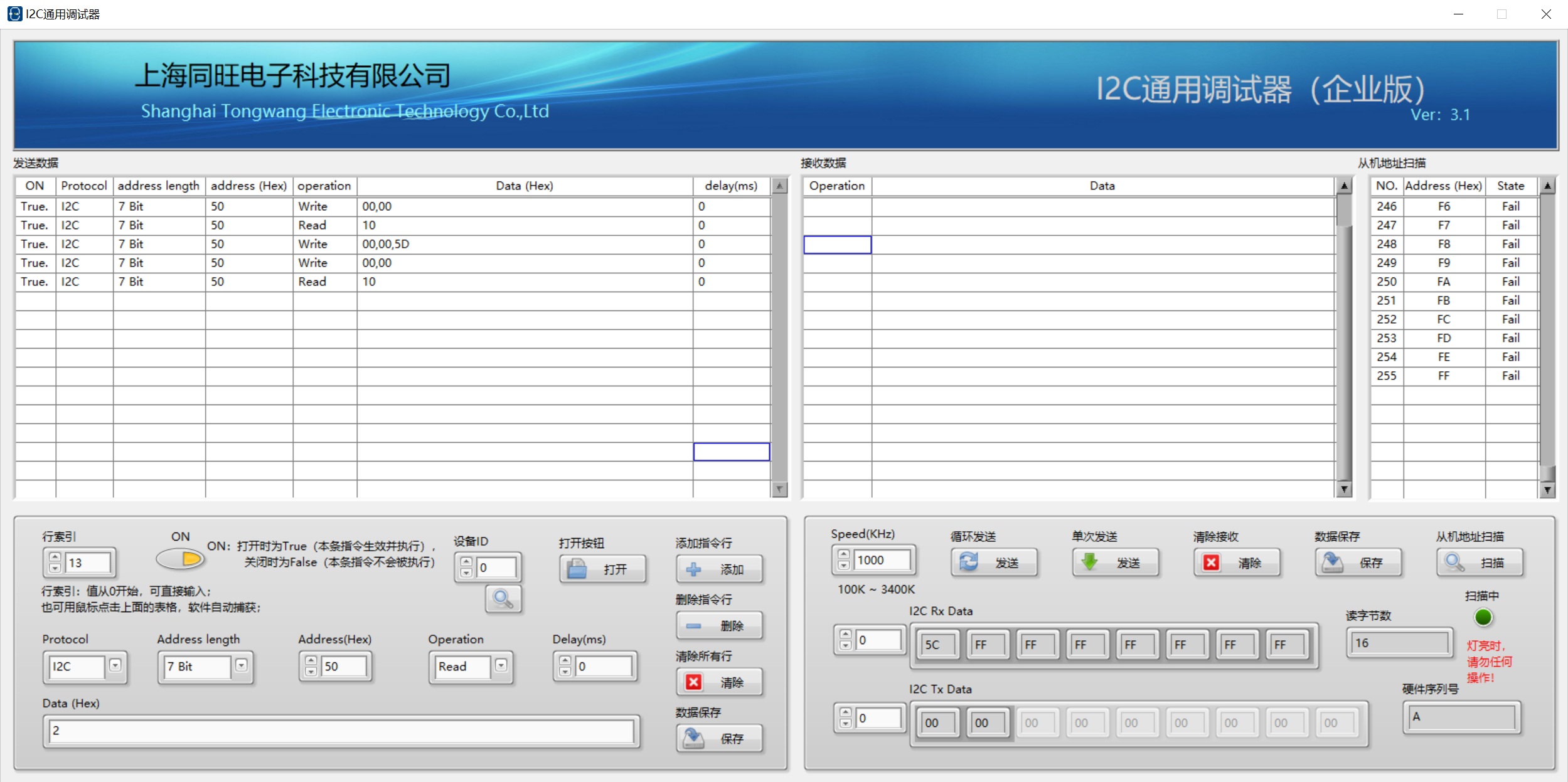Click the loop refresh icon under 循环发送

[x=969, y=562]
